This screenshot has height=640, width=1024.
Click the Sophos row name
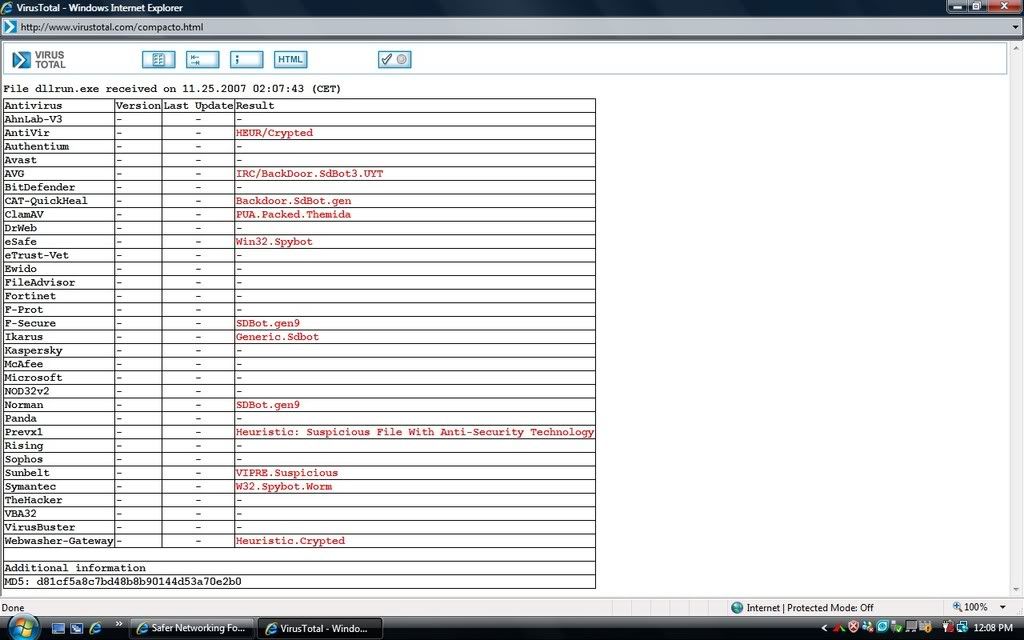pyautogui.click(x=24, y=459)
